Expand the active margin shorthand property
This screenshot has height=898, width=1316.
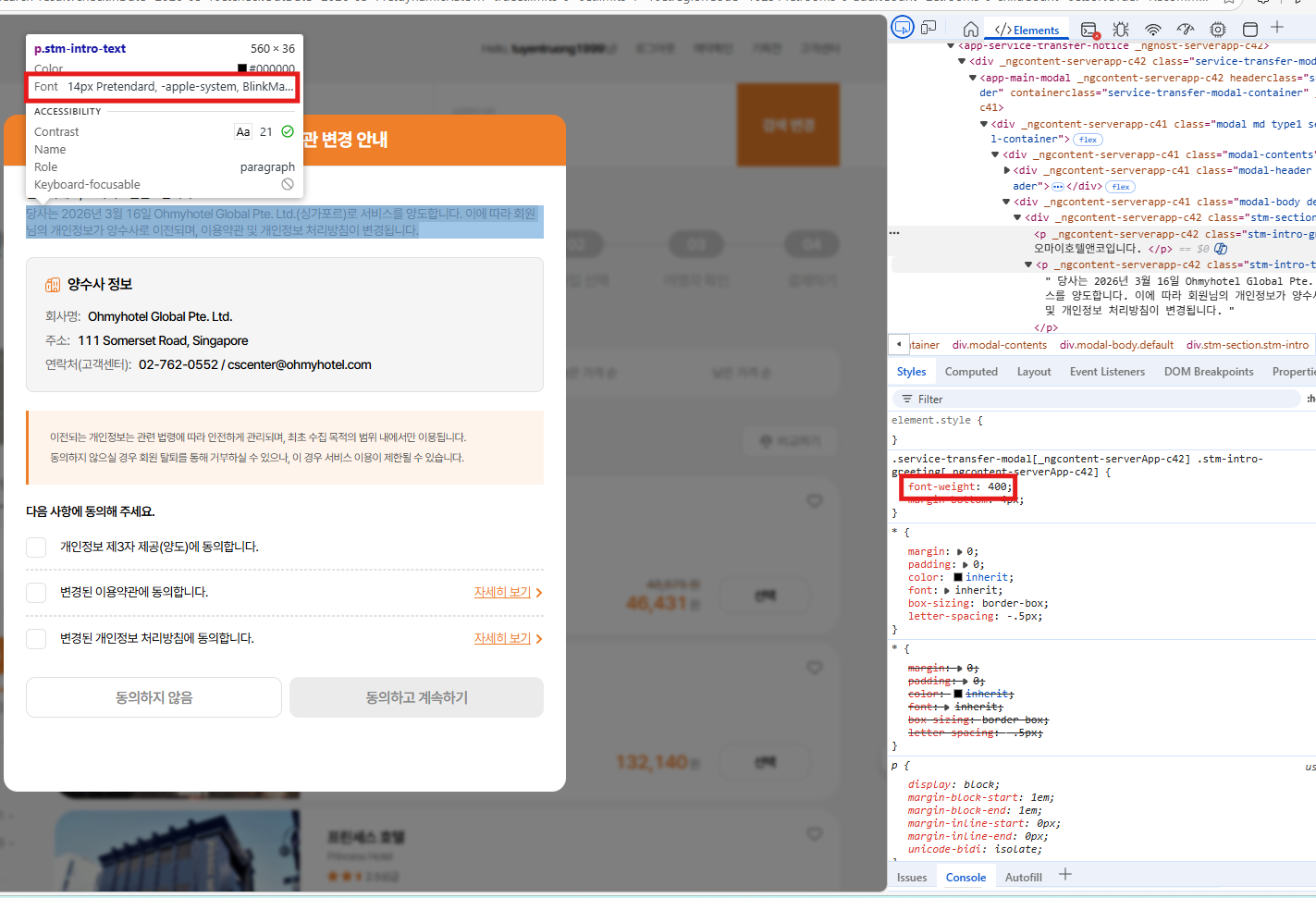coord(959,552)
